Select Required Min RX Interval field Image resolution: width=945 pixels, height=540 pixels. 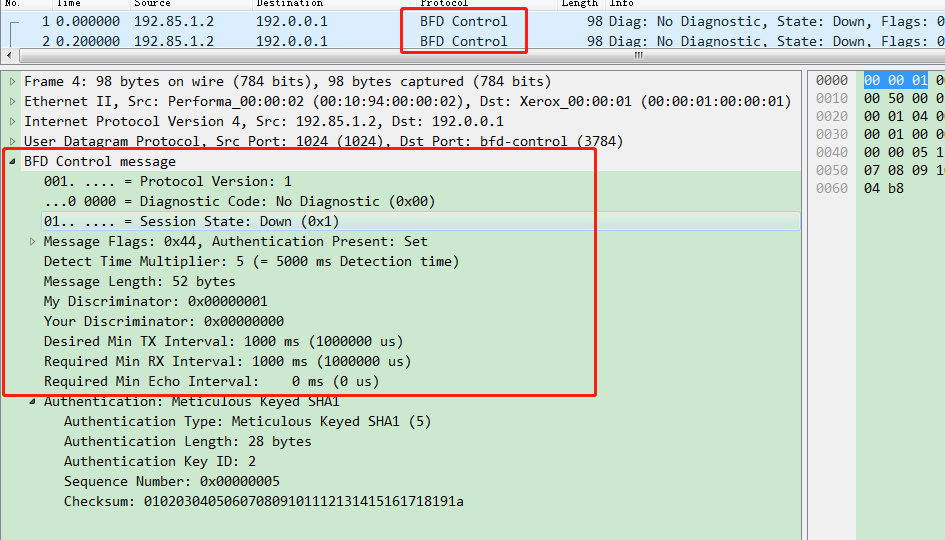[227, 361]
